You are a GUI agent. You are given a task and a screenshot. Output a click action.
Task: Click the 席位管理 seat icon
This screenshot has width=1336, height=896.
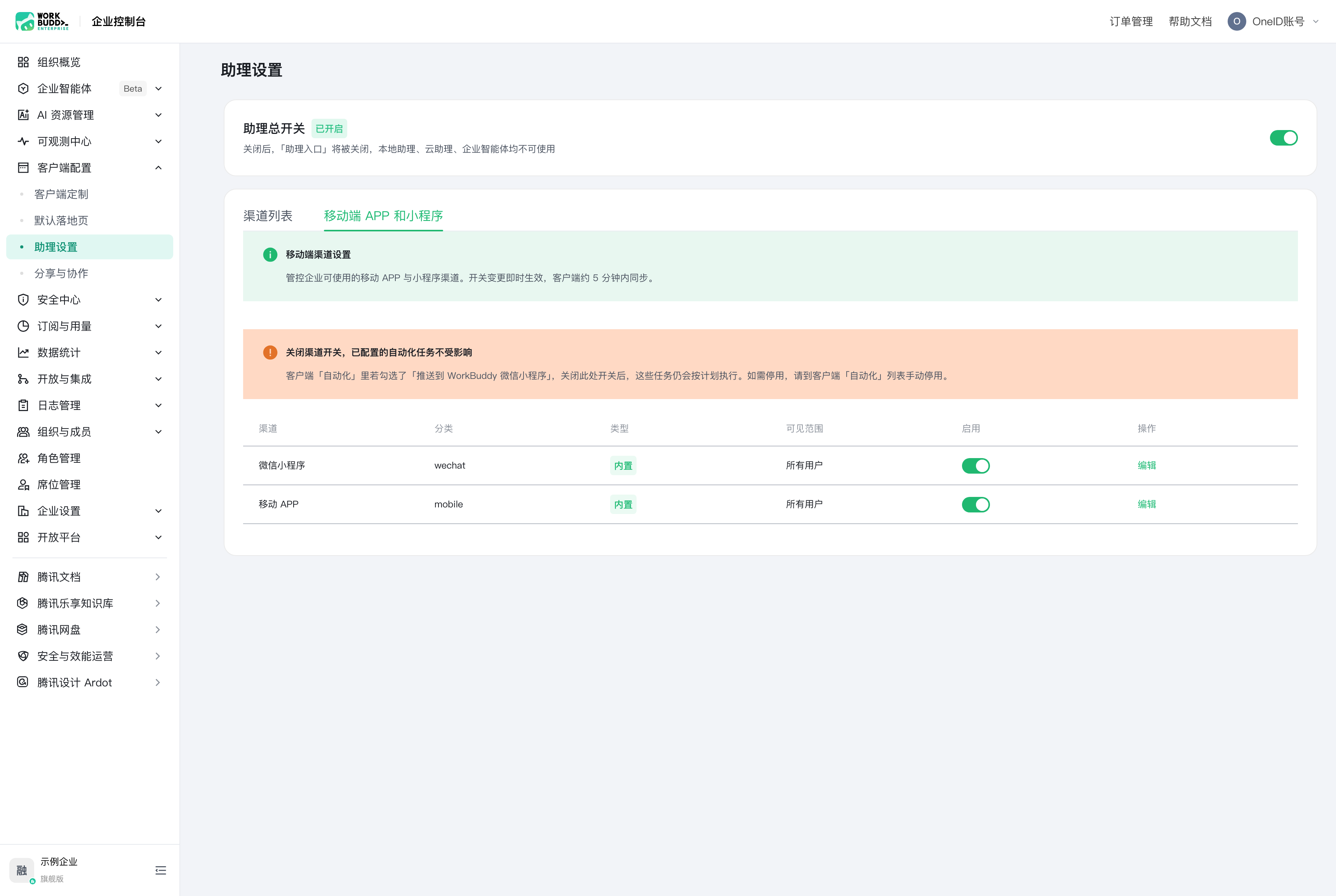pyautogui.click(x=23, y=484)
